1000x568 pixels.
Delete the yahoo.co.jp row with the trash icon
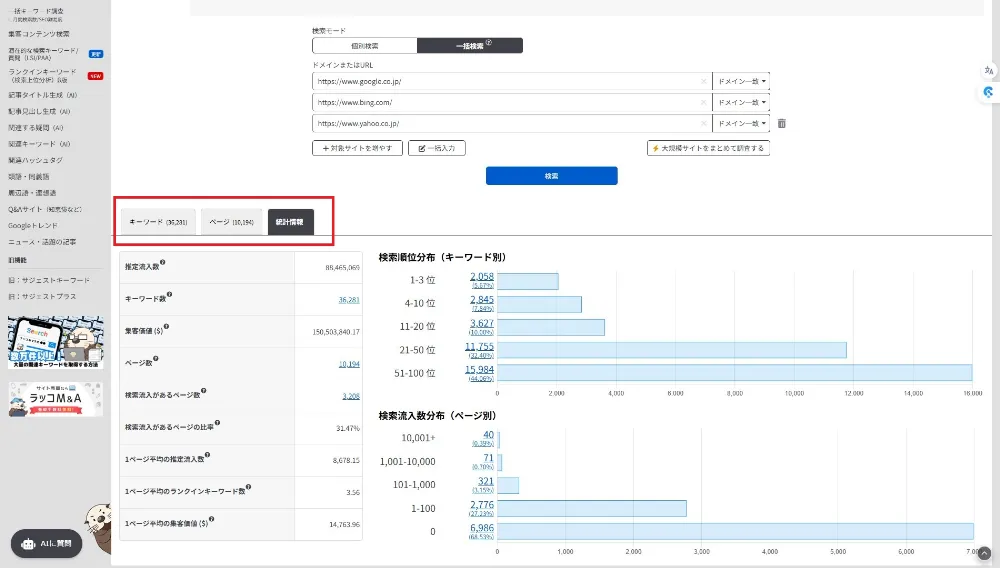click(781, 124)
